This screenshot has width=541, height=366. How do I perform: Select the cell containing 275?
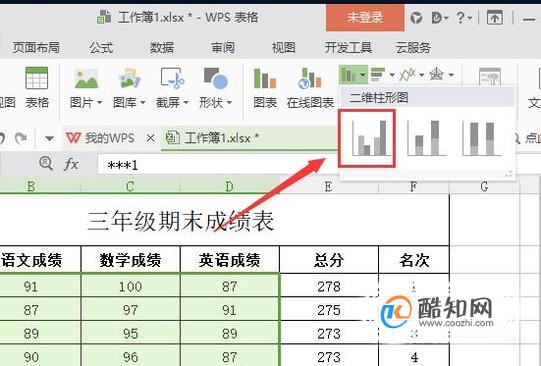pos(329,309)
